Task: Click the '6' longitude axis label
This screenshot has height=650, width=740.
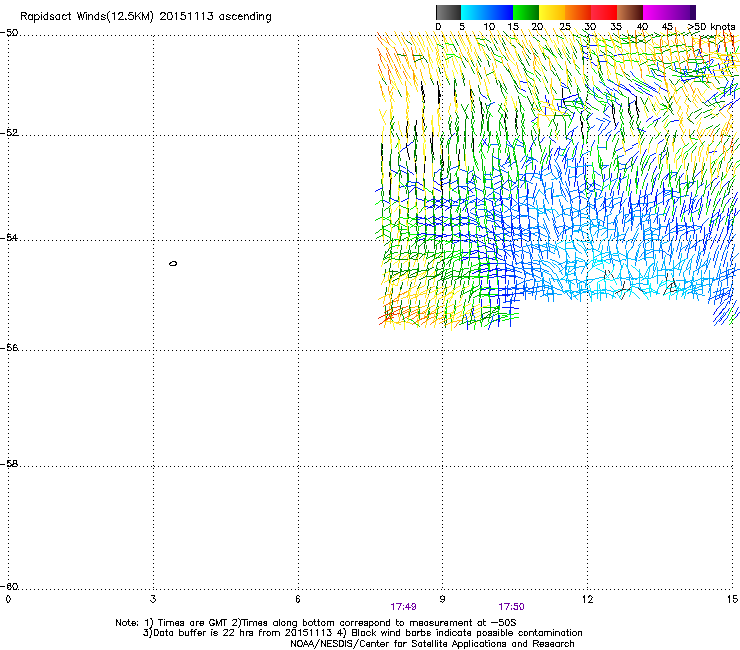Action: point(298,599)
